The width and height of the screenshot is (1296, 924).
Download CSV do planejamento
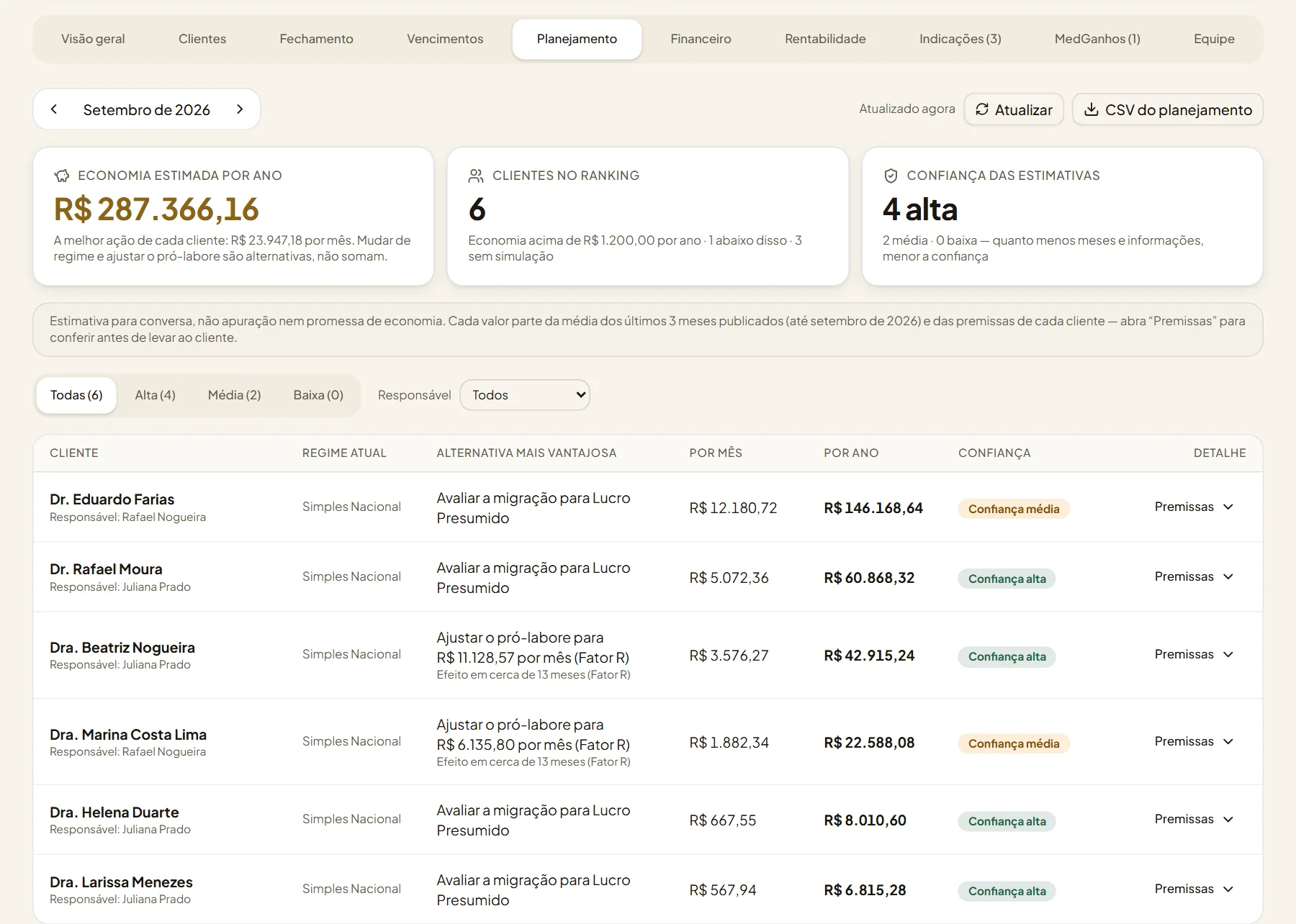(1168, 109)
